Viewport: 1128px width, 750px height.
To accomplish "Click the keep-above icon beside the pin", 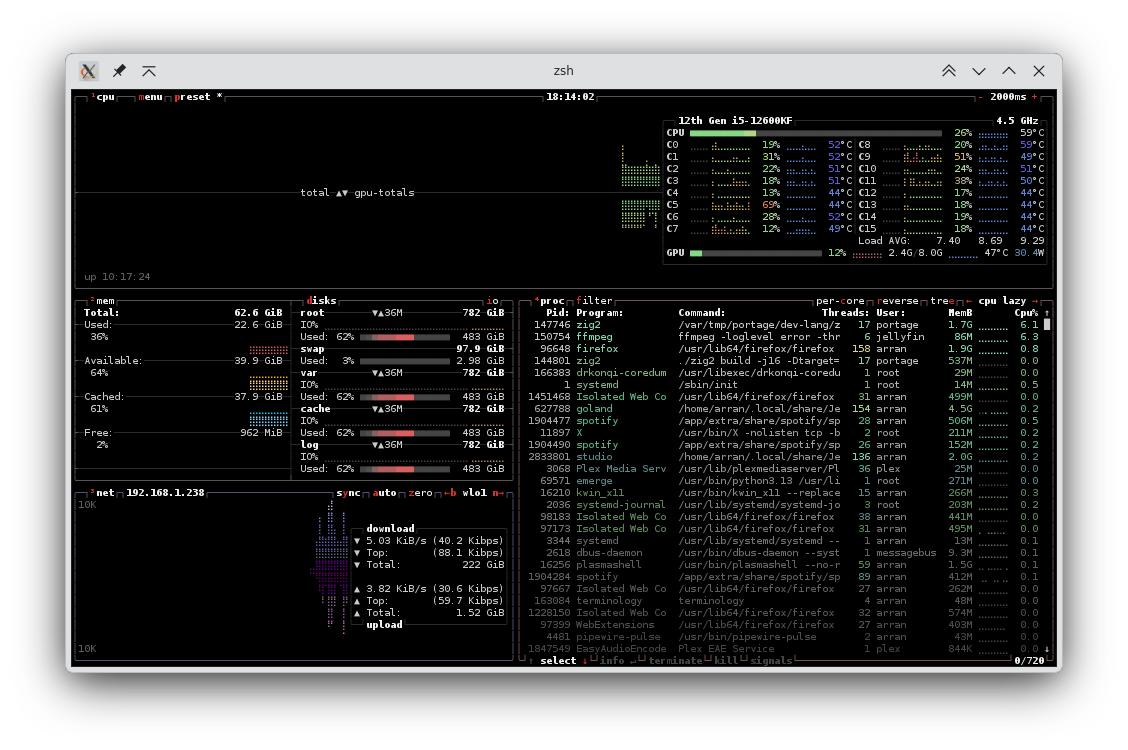I will coord(149,70).
